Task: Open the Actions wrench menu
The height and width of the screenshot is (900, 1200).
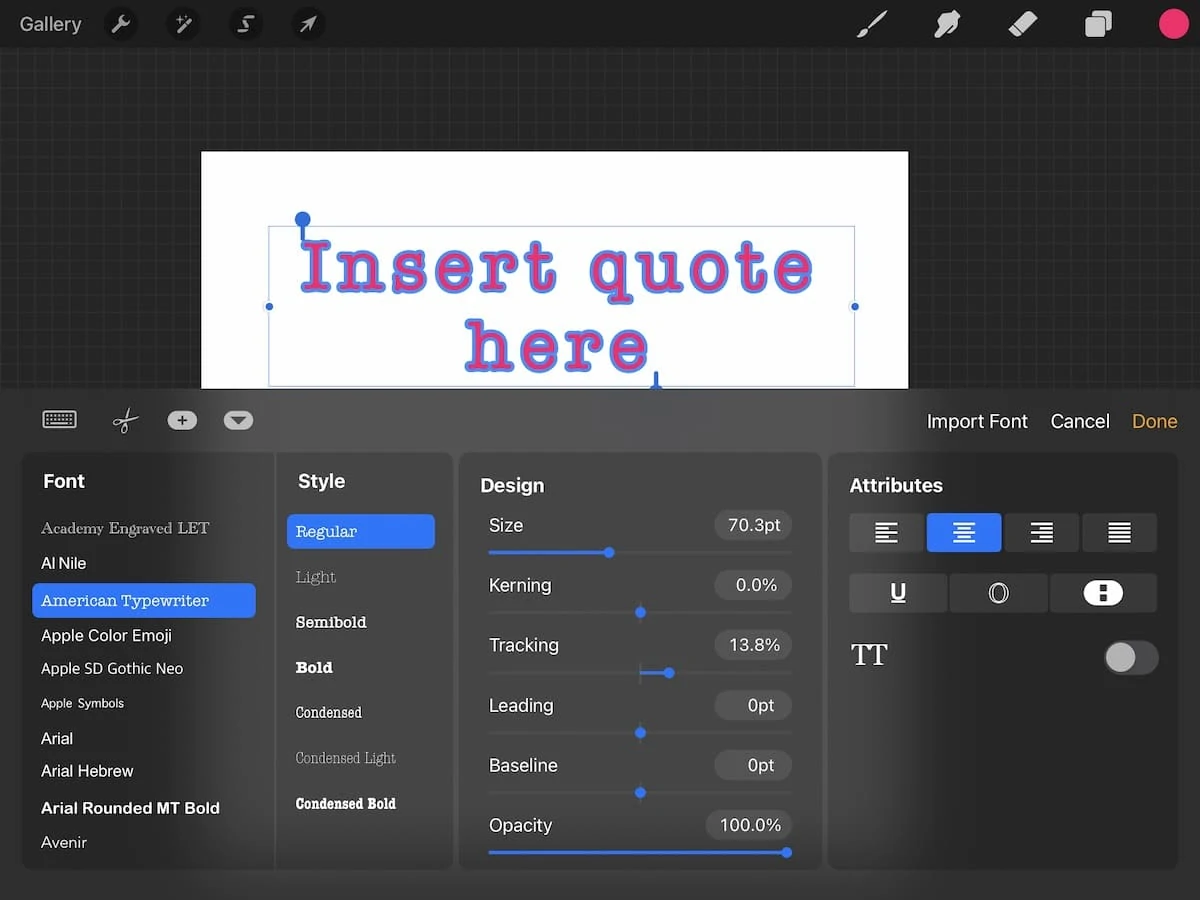Action: [121, 24]
